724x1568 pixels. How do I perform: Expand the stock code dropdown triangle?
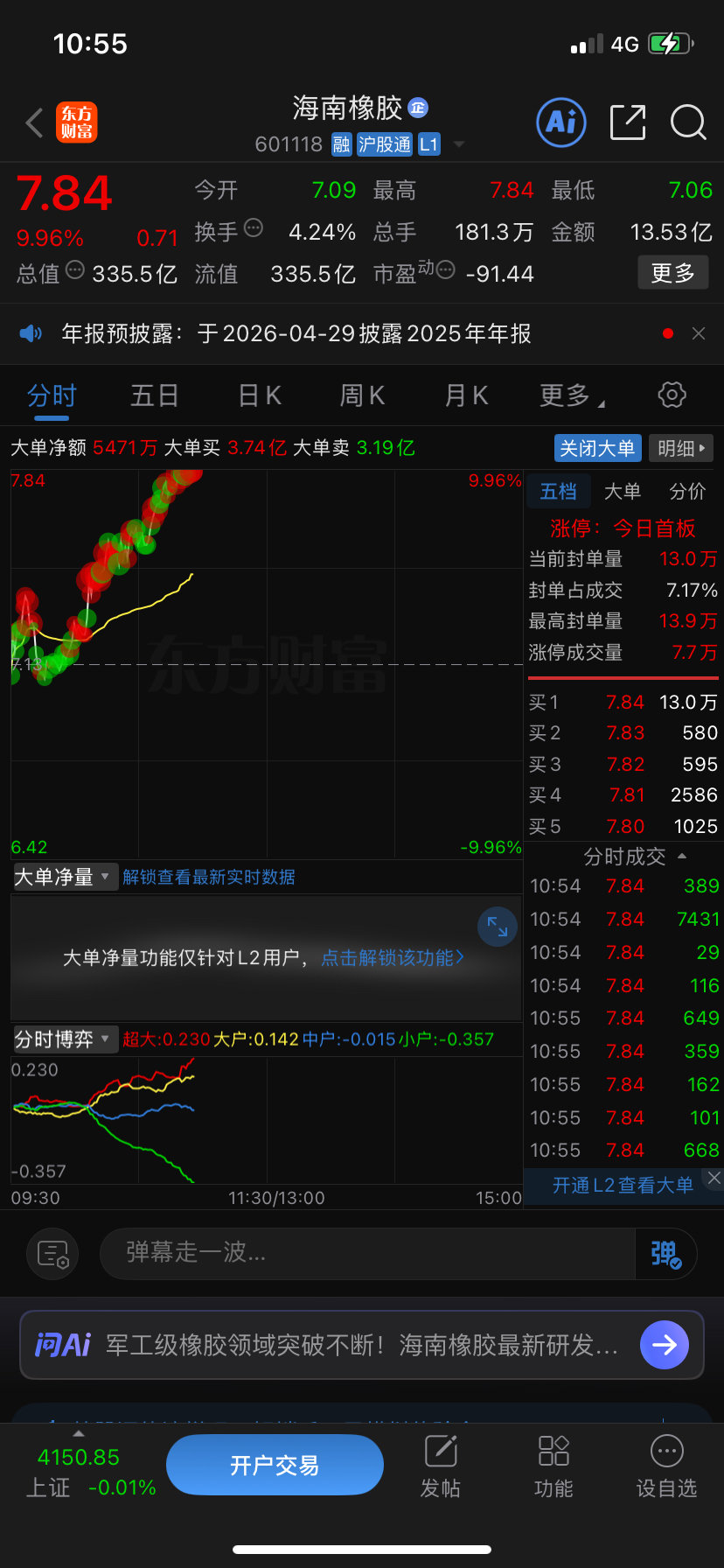point(458,144)
